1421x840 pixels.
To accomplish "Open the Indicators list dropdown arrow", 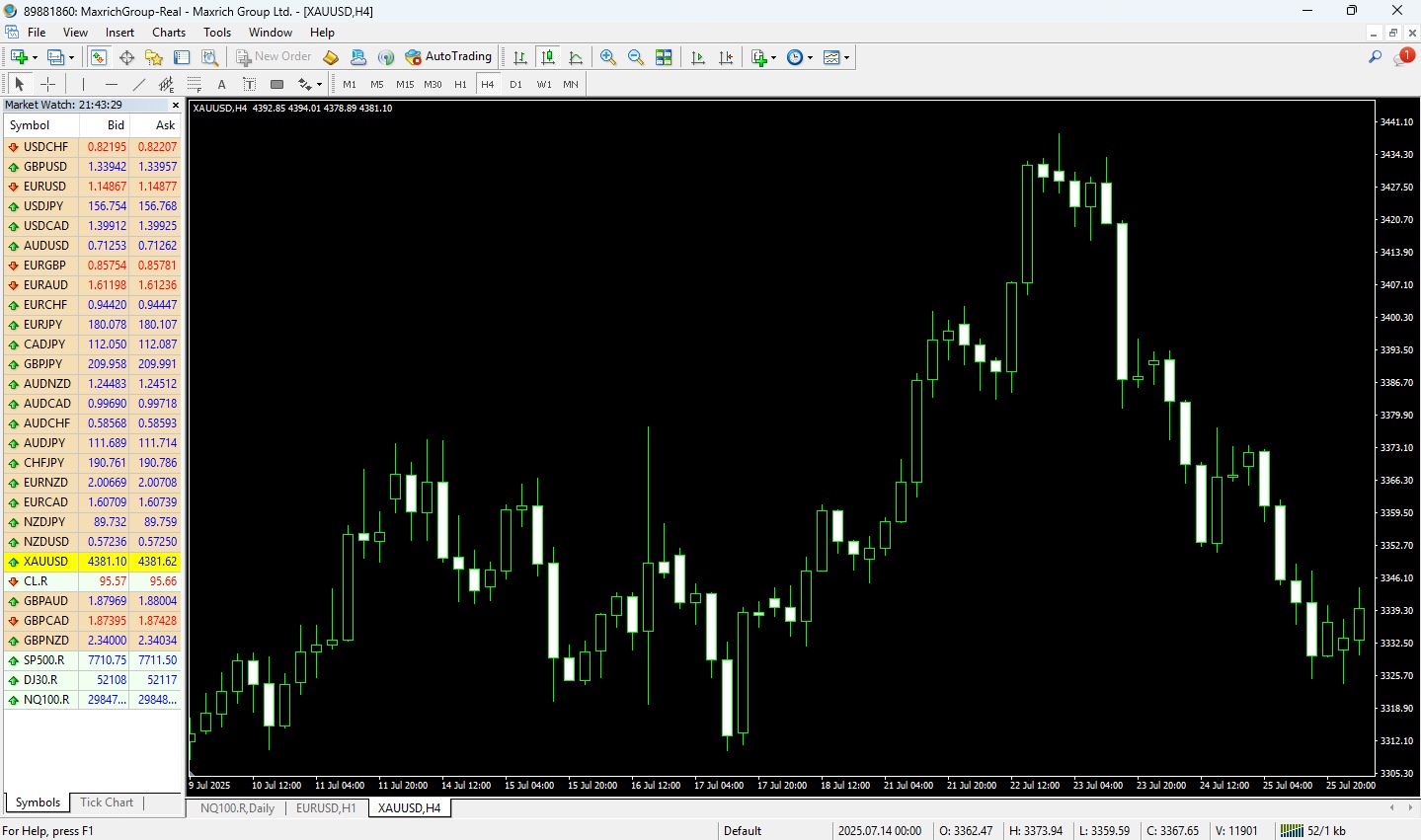I will click(773, 57).
